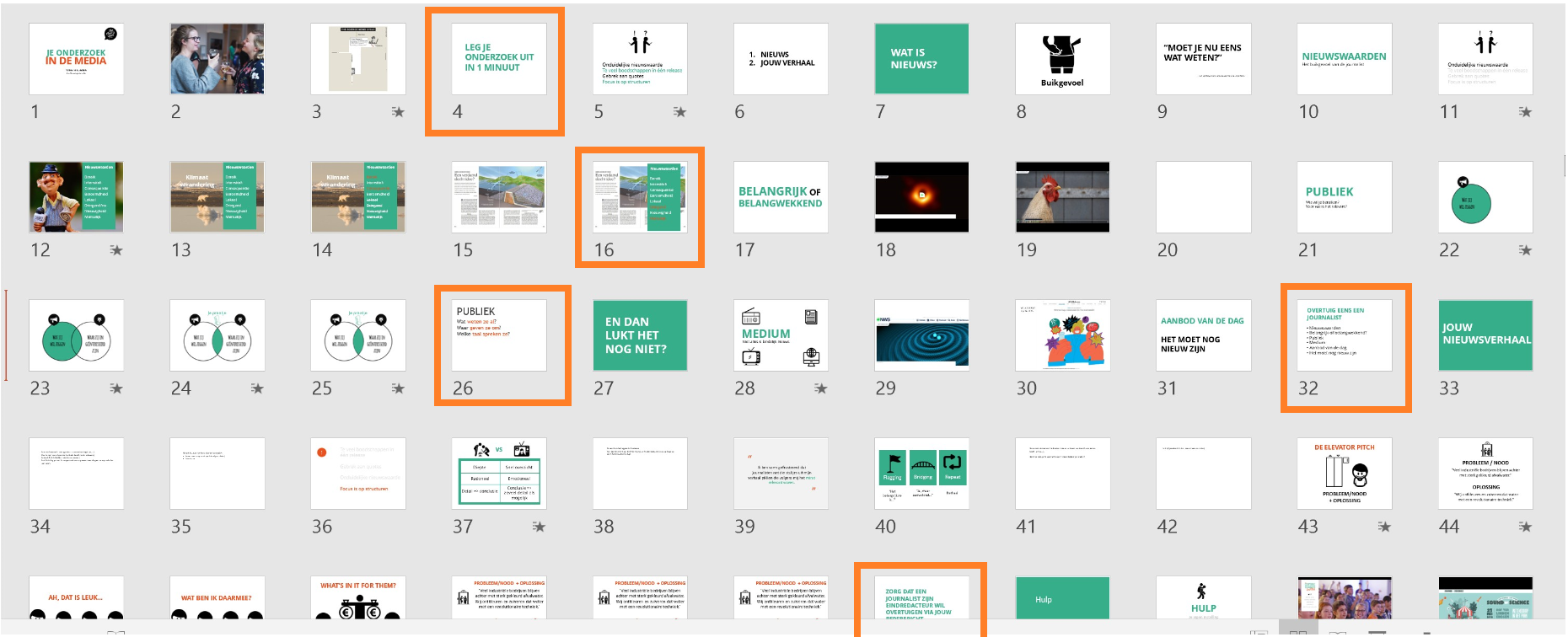Select slide 14 thumbnail
The image size is (1568, 637).
tap(358, 196)
